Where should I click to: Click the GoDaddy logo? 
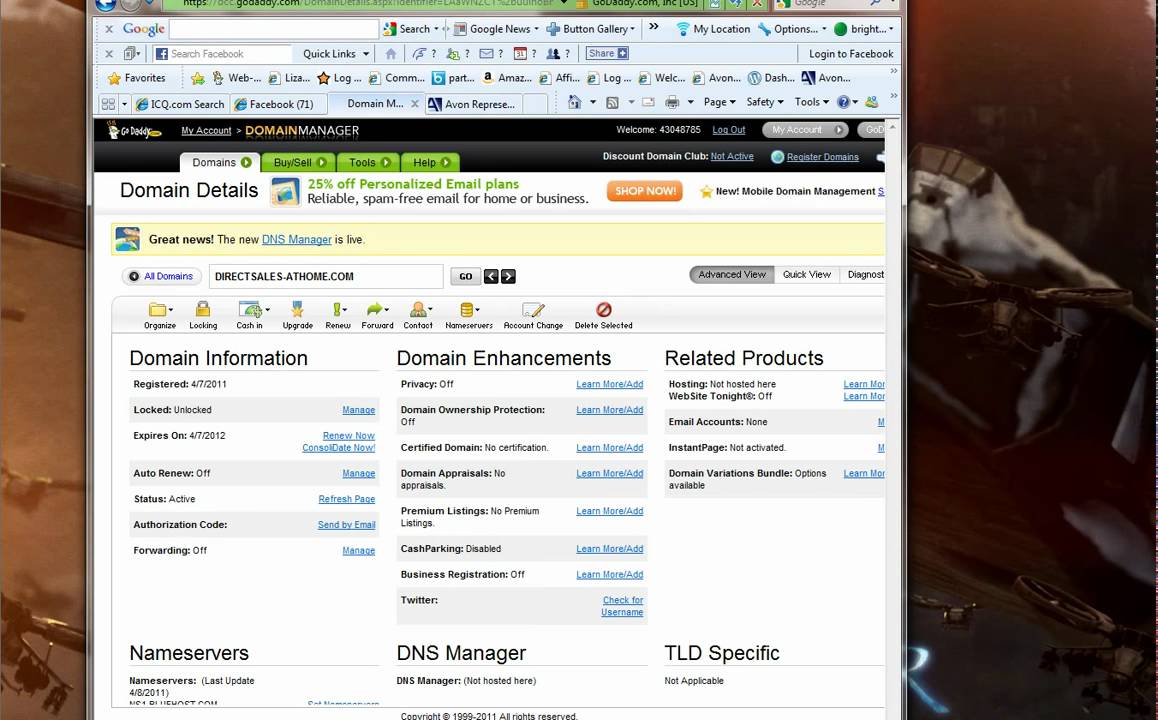133,131
